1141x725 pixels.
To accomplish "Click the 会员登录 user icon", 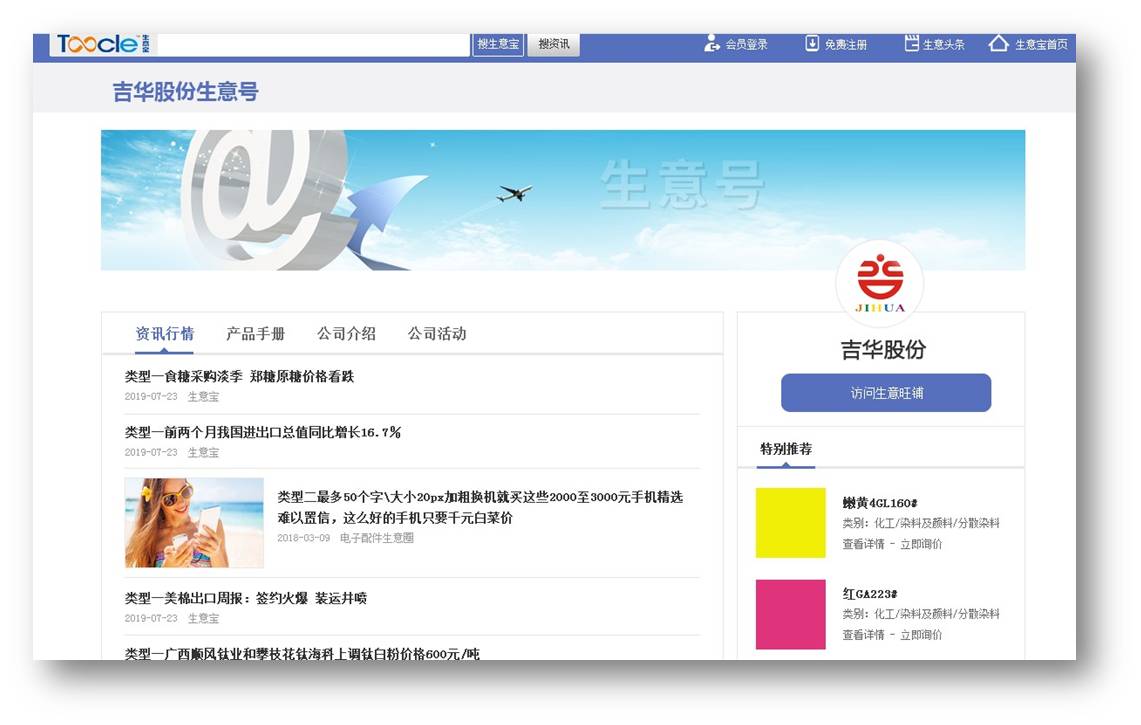I will (x=712, y=44).
